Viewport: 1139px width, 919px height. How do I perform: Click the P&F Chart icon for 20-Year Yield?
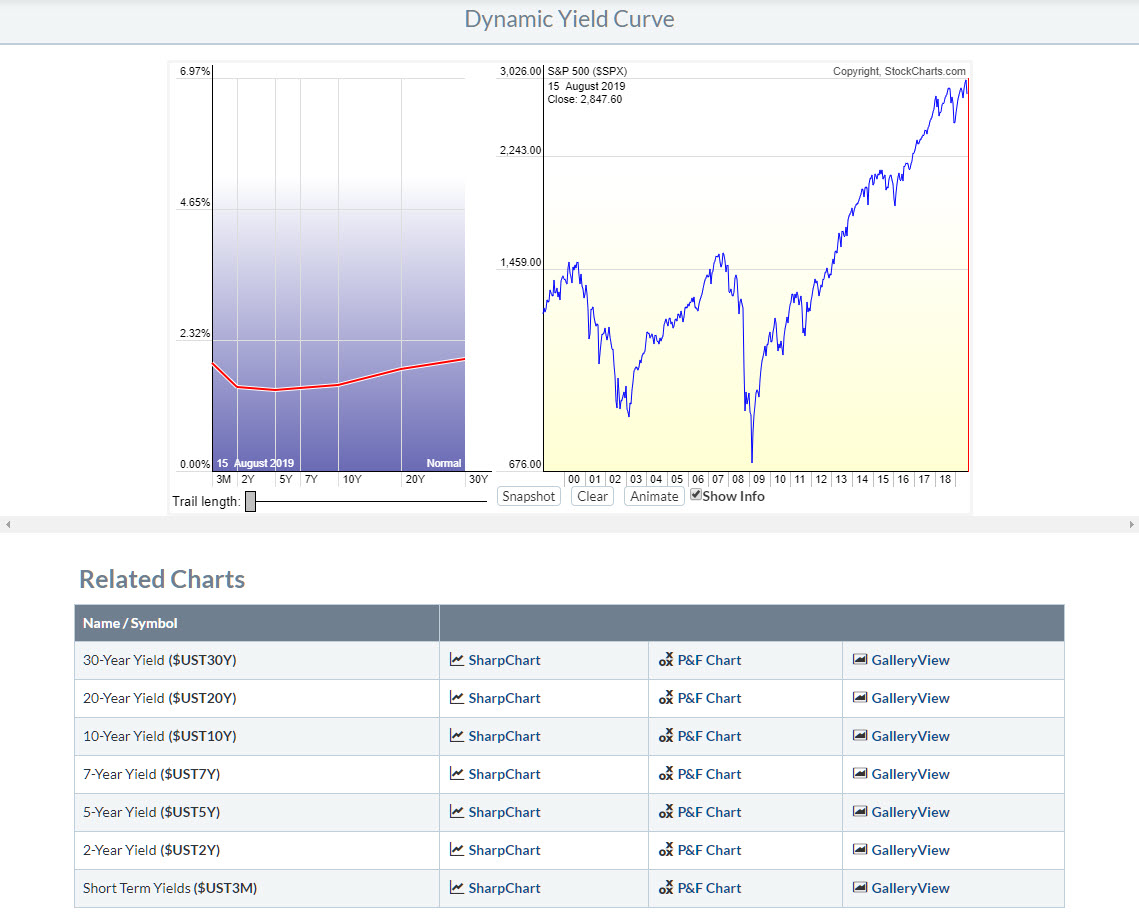point(665,698)
